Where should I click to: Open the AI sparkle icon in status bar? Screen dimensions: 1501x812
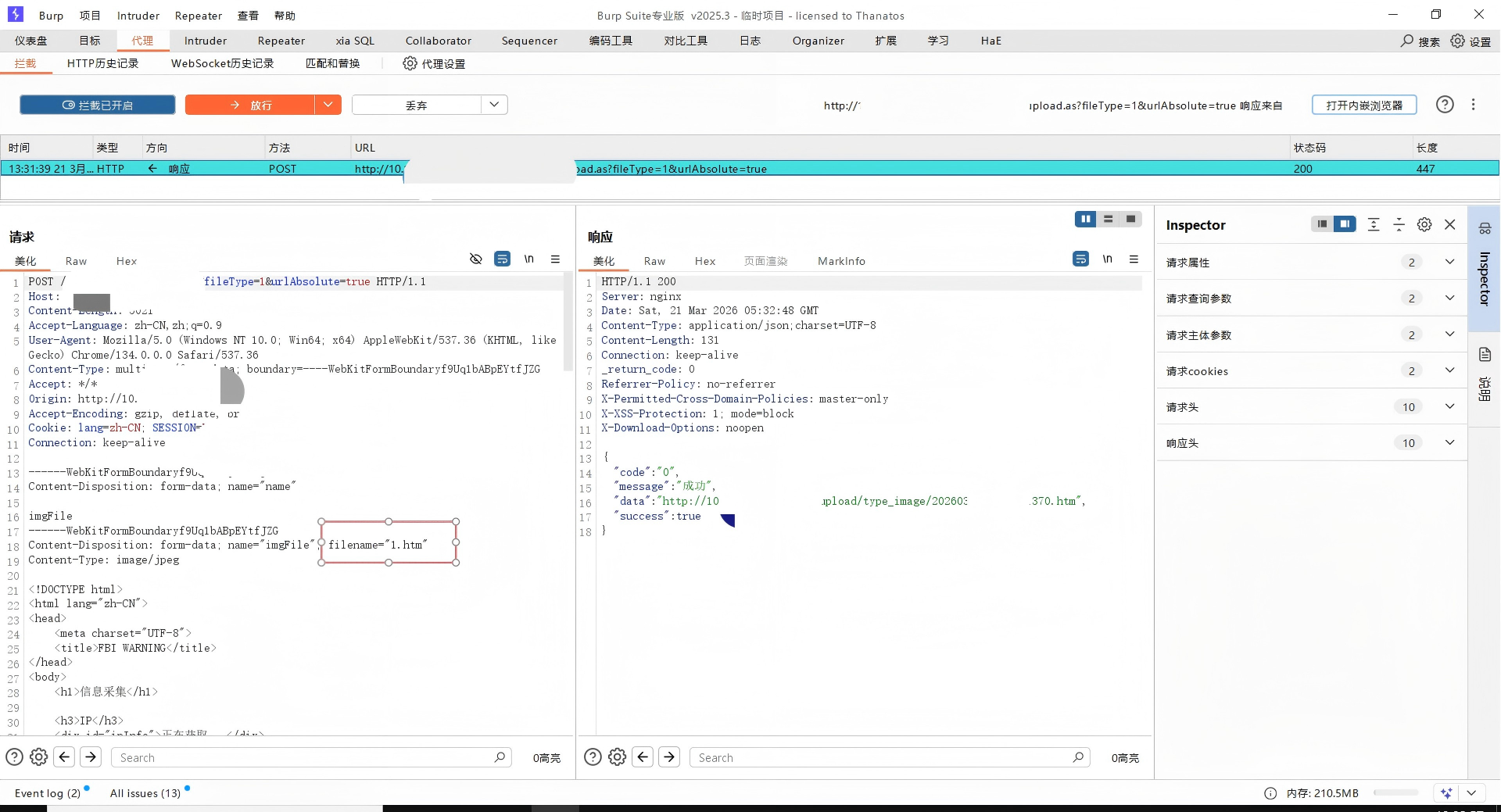1446,792
